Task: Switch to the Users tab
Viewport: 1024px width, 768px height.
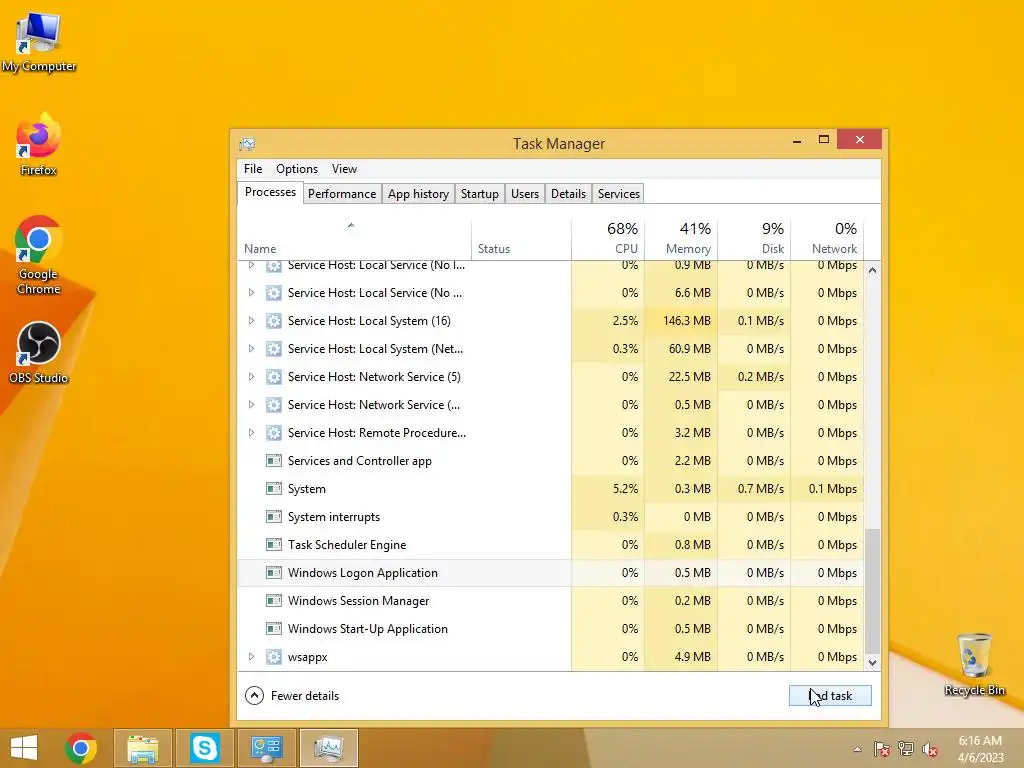Action: [524, 194]
